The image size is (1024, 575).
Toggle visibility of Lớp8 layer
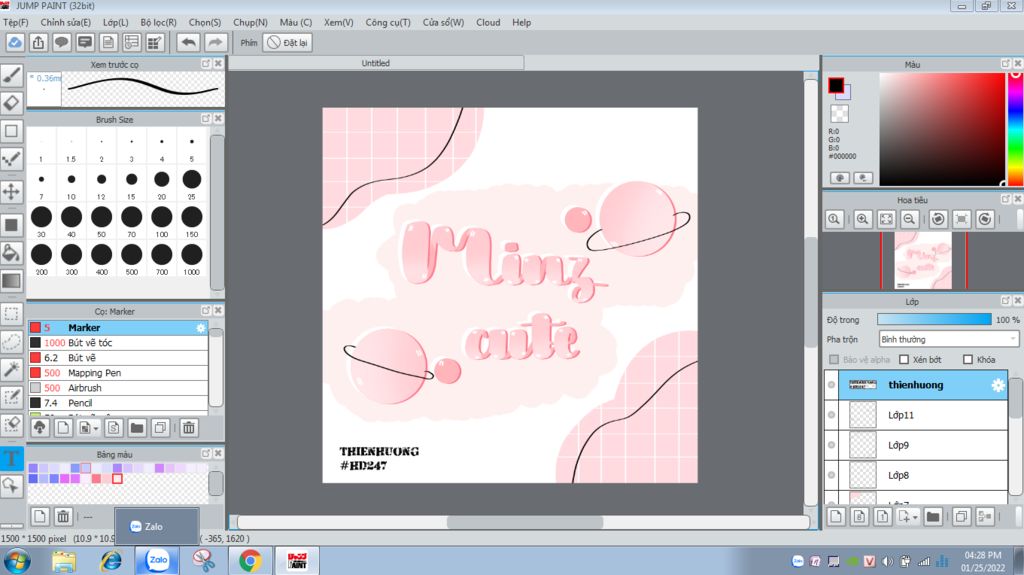click(x=831, y=475)
